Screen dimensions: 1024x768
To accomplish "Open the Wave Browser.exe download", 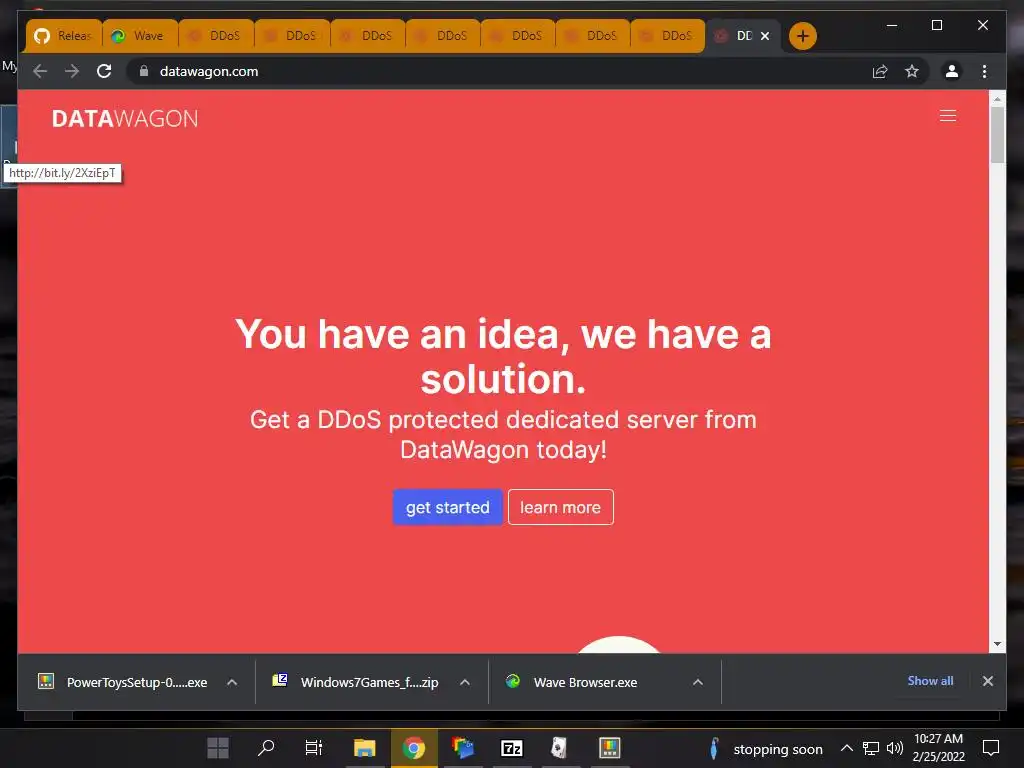I will [572, 682].
